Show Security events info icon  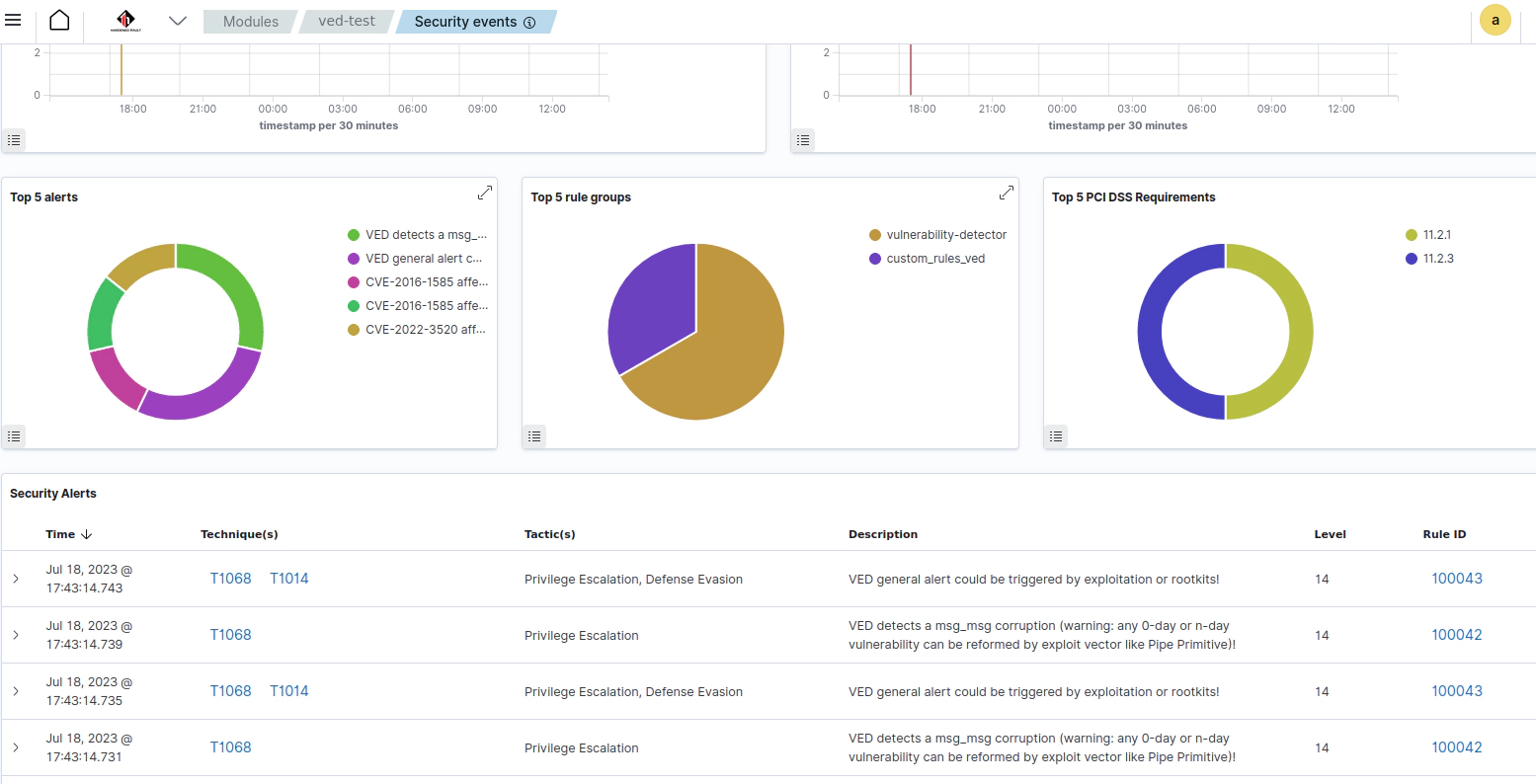(x=529, y=22)
